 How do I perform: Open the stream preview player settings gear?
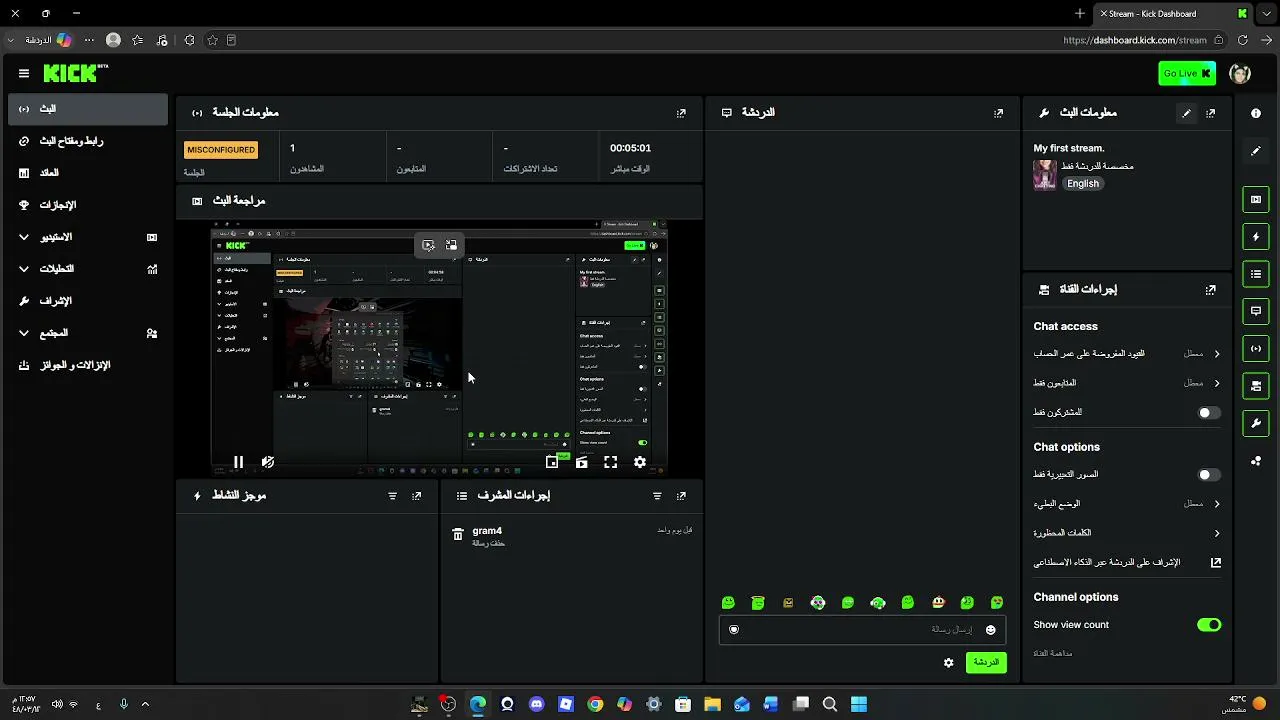(x=640, y=462)
